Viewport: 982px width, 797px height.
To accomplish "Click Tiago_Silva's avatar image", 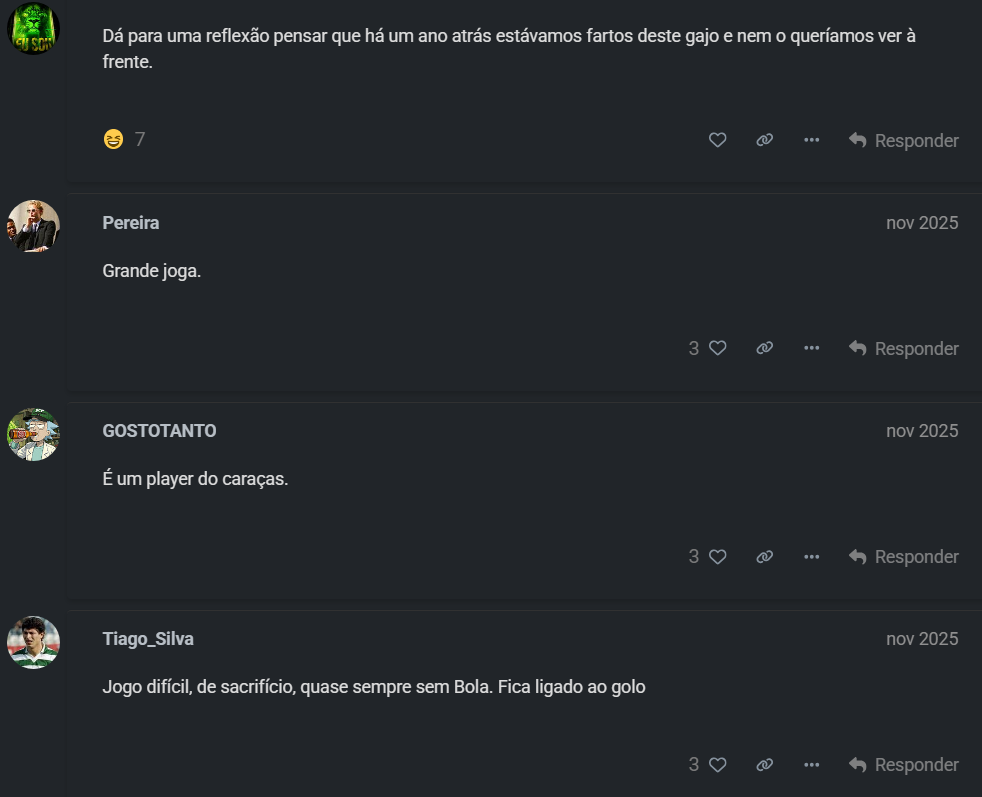I will point(34,642).
